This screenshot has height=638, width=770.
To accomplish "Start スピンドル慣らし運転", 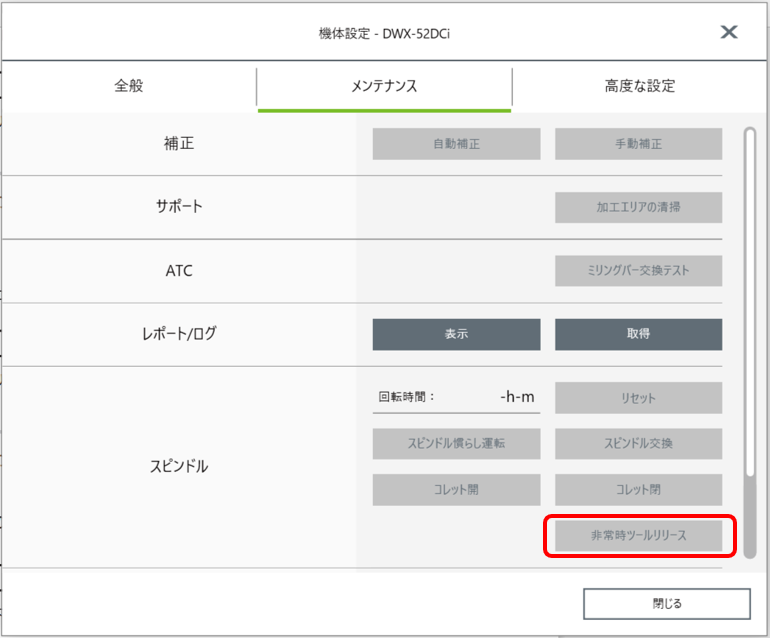I will click(456, 444).
